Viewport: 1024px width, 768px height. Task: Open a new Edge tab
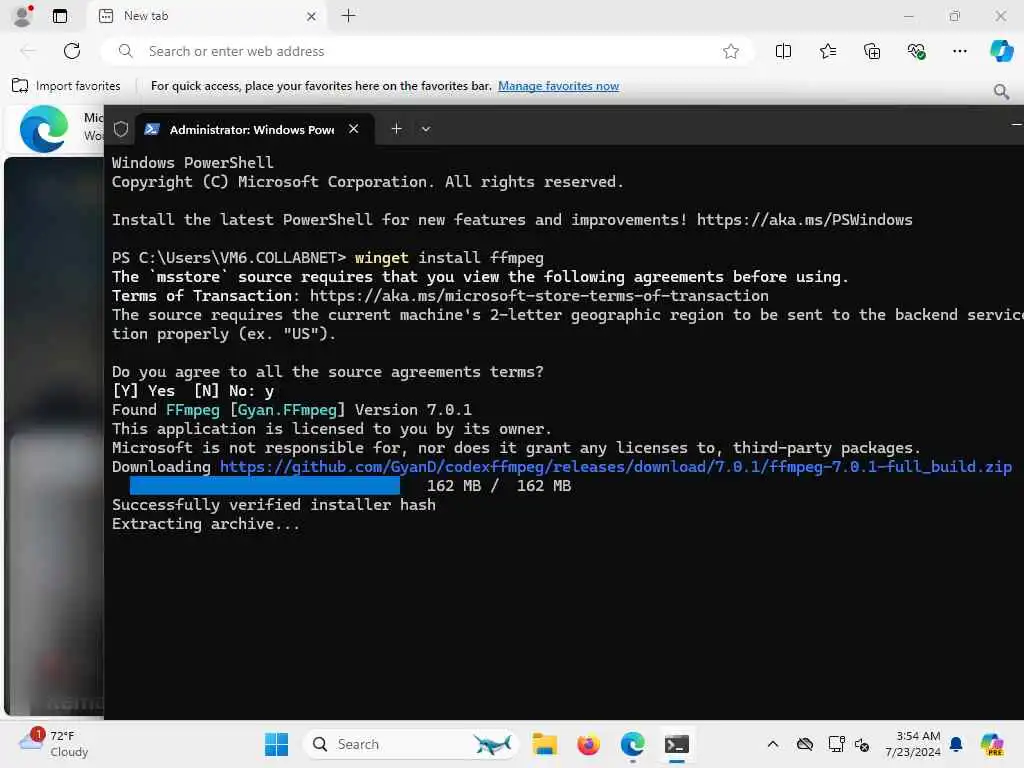click(x=349, y=16)
